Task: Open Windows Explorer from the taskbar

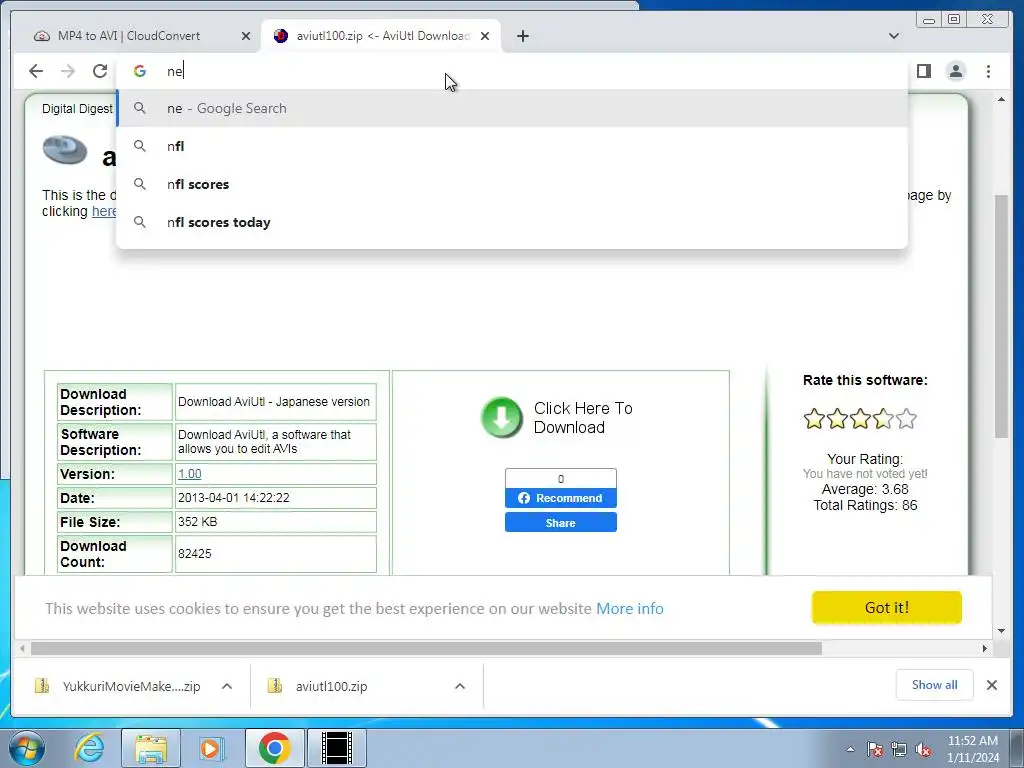Action: click(x=151, y=748)
